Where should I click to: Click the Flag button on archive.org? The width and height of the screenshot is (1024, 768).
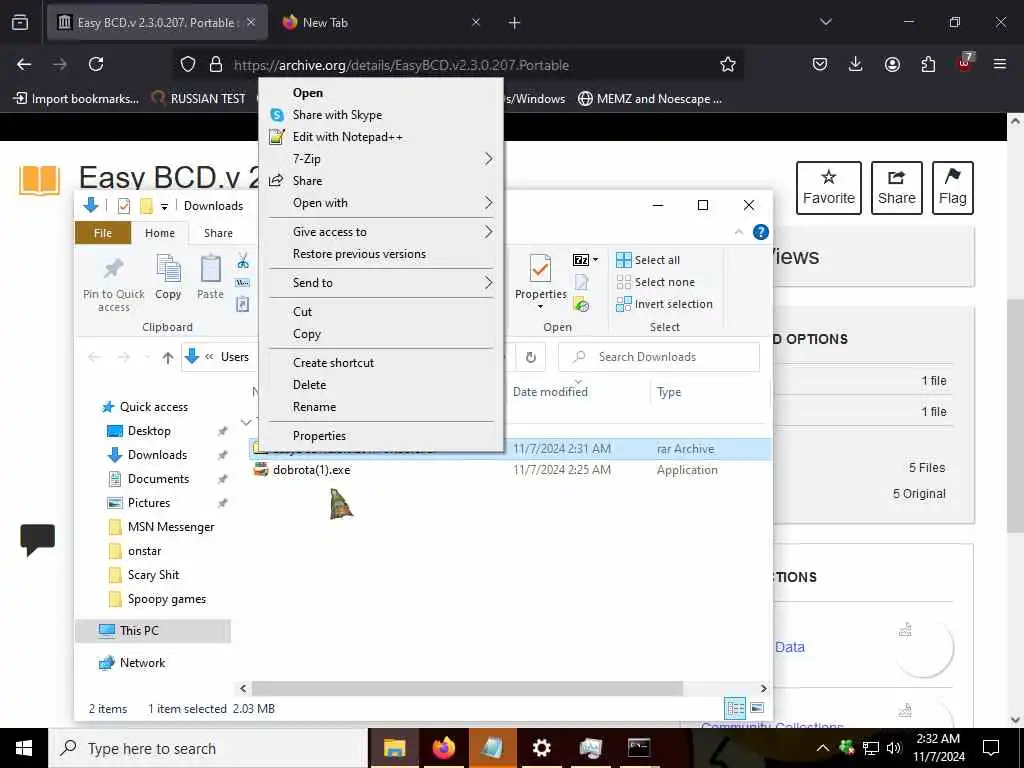click(x=952, y=188)
